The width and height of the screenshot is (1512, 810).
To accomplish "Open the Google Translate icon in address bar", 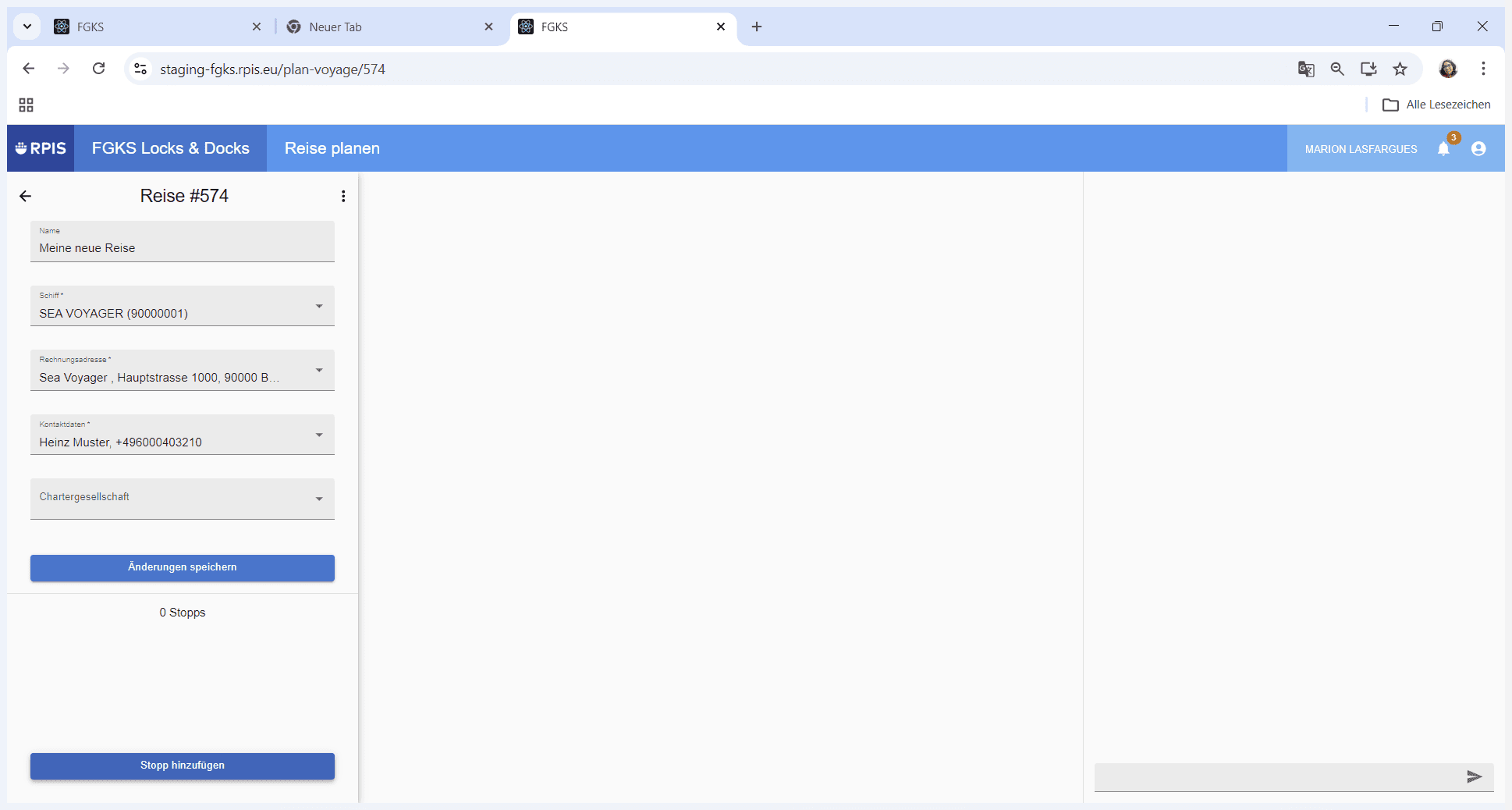I will [1306, 69].
